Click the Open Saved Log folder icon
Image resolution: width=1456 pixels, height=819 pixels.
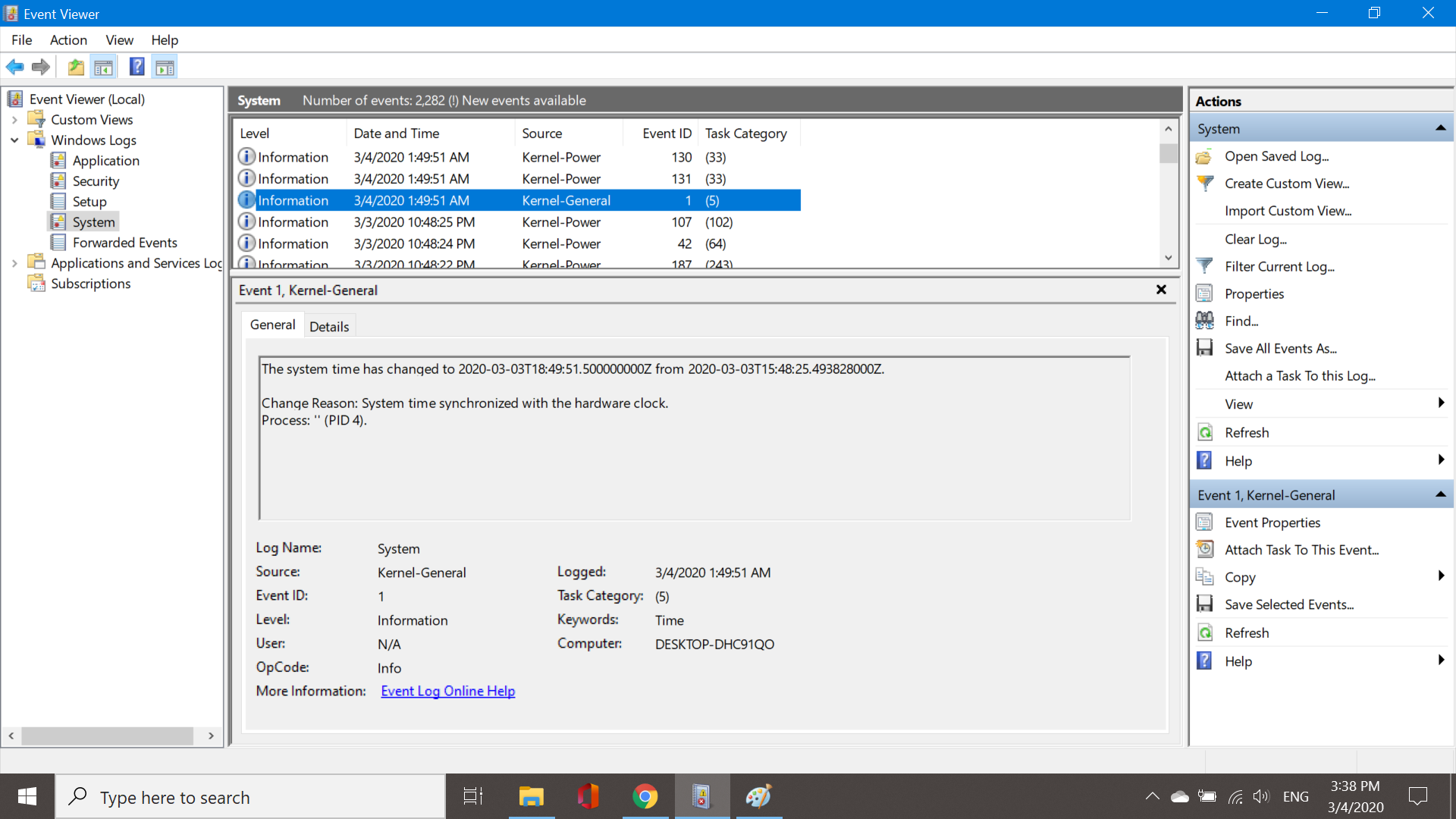(x=1204, y=156)
